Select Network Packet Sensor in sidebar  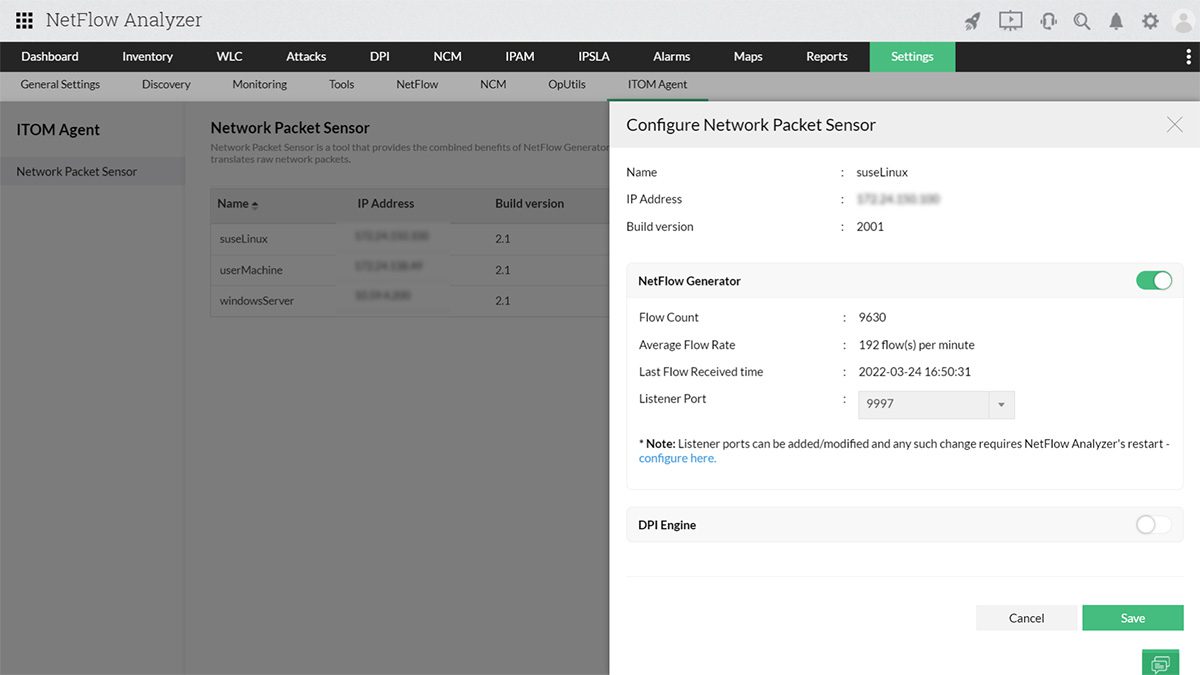[77, 172]
